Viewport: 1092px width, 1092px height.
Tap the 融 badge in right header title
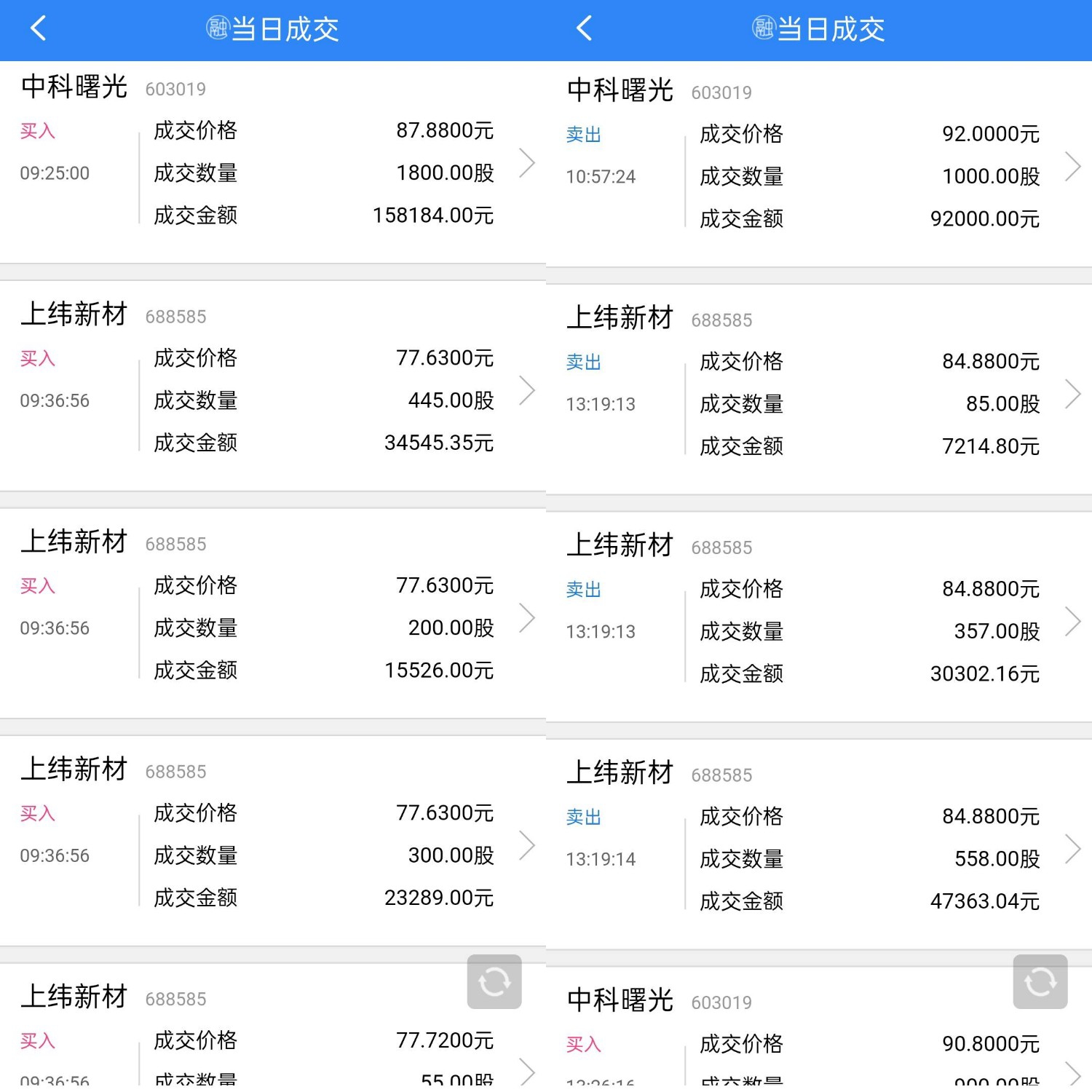pyautogui.click(x=764, y=28)
